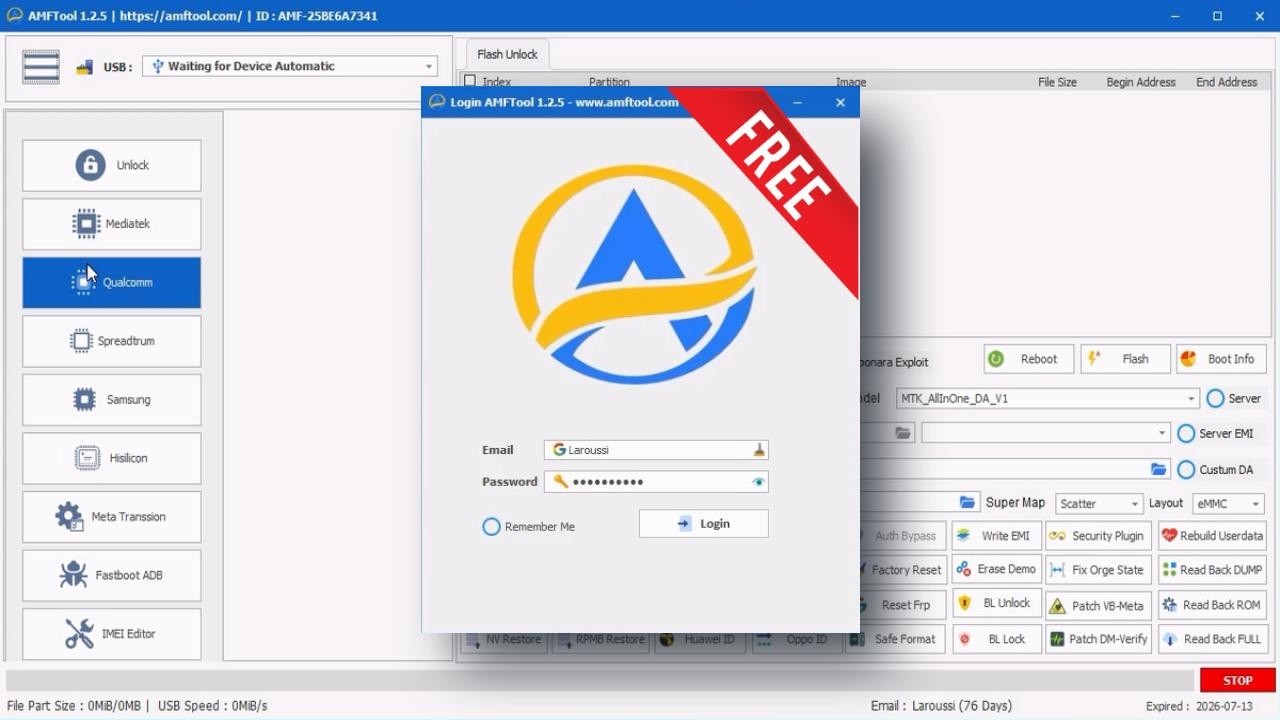Click the Erase Demo button
Viewport: 1280px width, 720px height.
(x=997, y=569)
